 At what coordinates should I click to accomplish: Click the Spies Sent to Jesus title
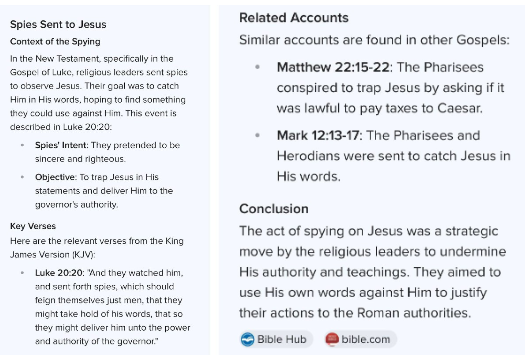tap(58, 24)
